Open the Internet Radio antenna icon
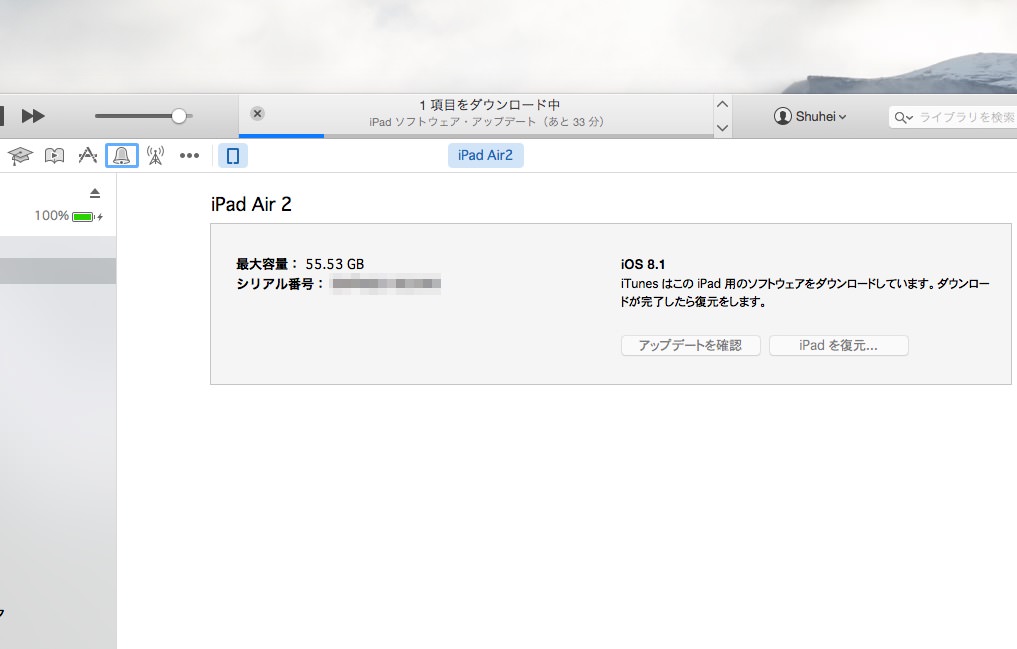Image resolution: width=1017 pixels, height=649 pixels. [x=156, y=156]
